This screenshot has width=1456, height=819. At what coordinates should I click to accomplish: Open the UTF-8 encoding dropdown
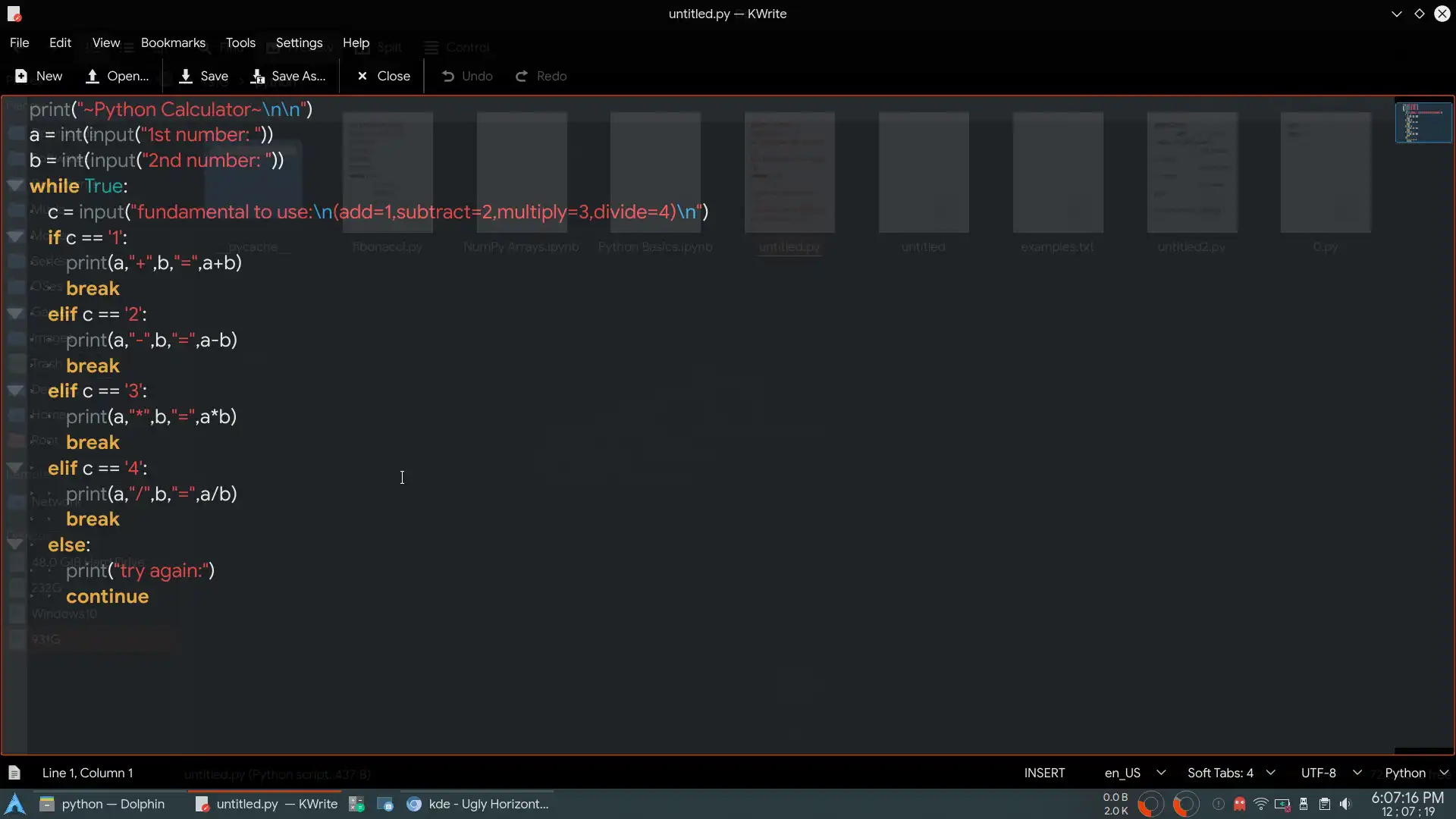(1331, 773)
